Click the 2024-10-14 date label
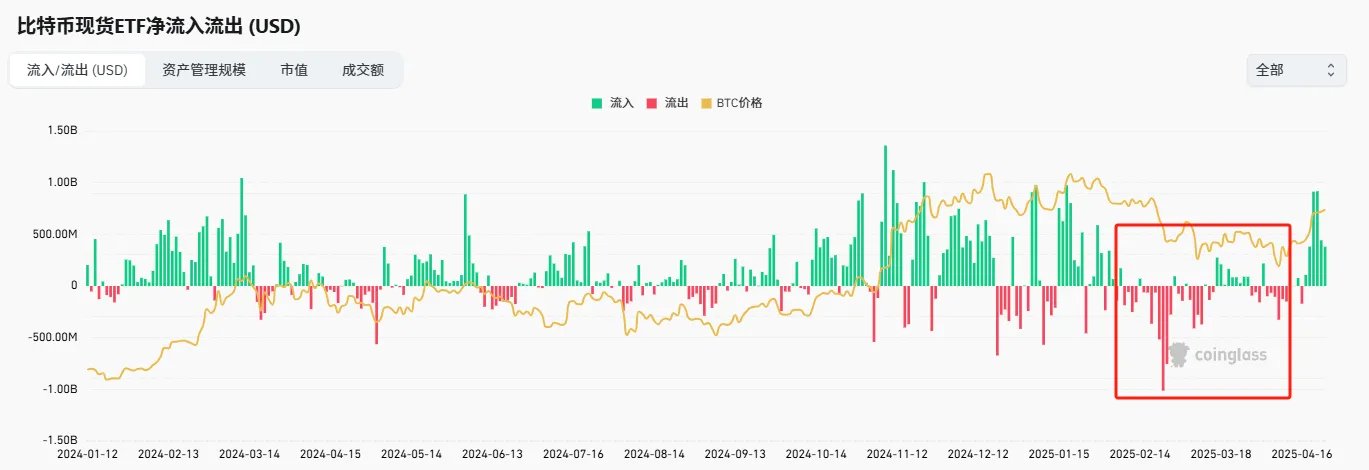The width and height of the screenshot is (1369, 470). pos(815,454)
